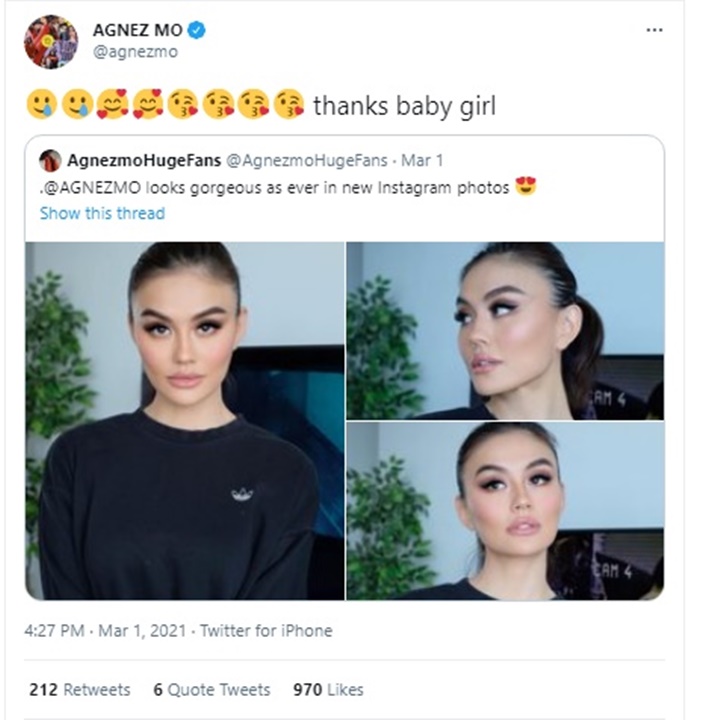View the 212 Retweets list
The image size is (720, 720).
point(80,690)
